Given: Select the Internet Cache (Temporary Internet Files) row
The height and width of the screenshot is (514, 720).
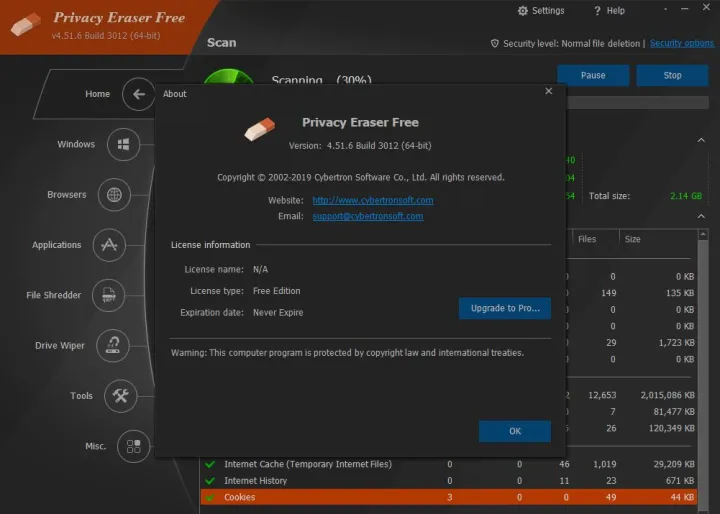Looking at the screenshot, I should (449, 464).
